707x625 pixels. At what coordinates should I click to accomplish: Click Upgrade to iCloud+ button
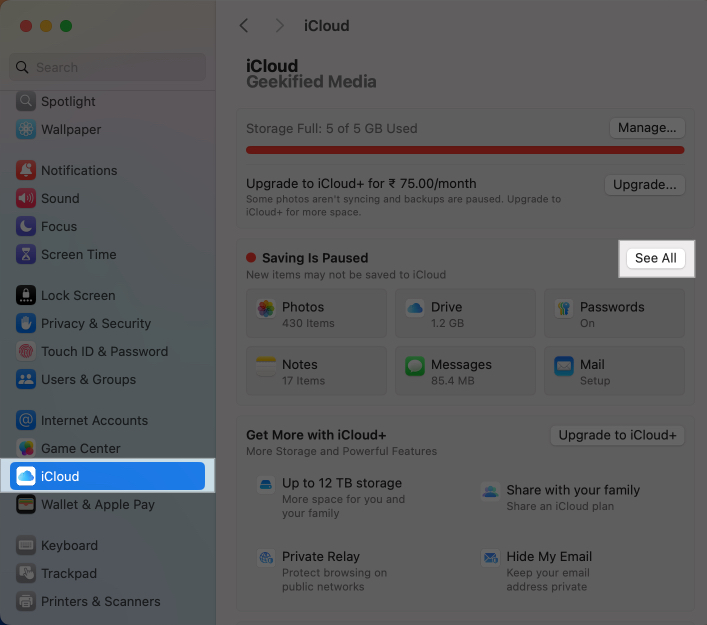pos(617,435)
